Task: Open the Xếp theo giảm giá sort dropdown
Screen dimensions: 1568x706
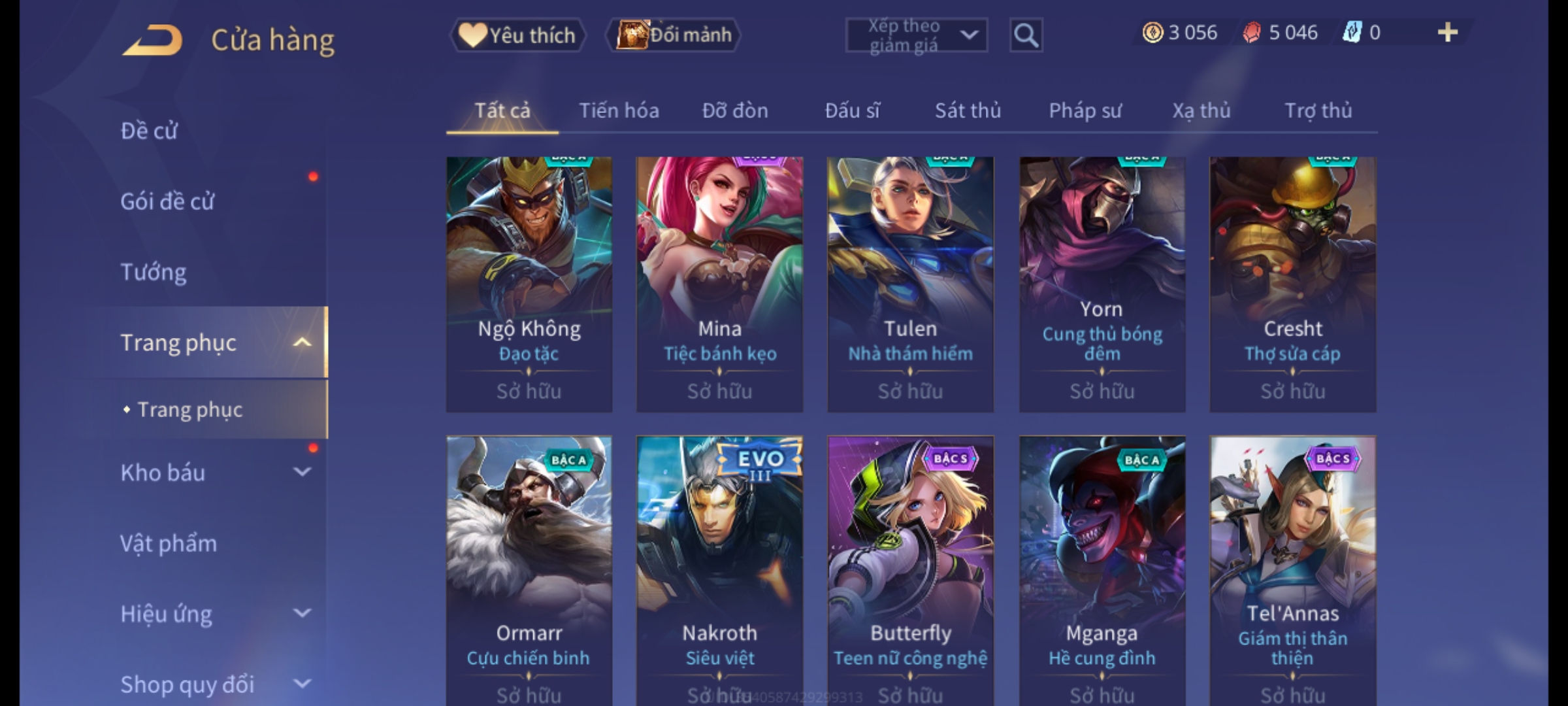Action: point(917,35)
